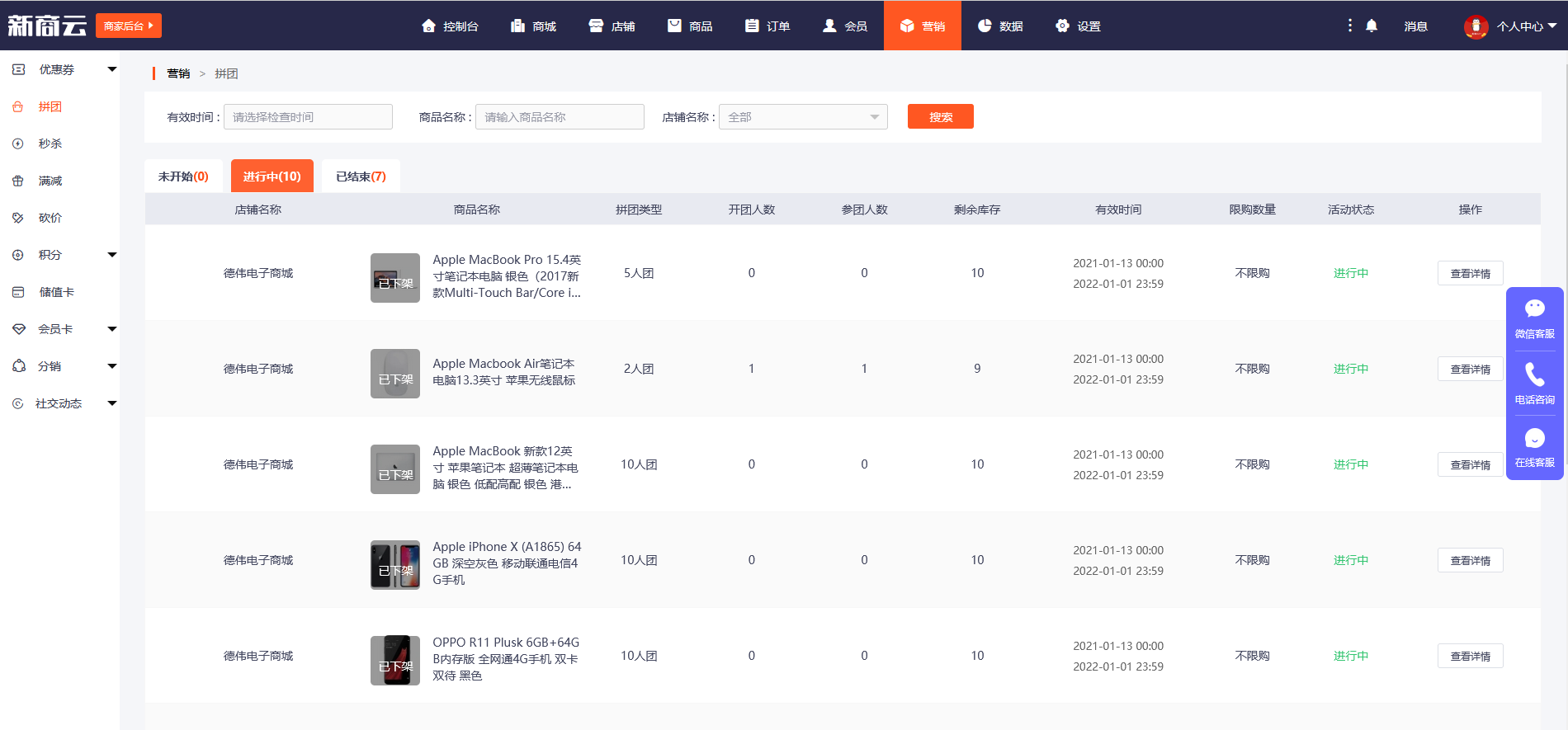Screen dimensions: 1568x730
Task: Select 满减 in the sidebar
Action: pos(50,181)
